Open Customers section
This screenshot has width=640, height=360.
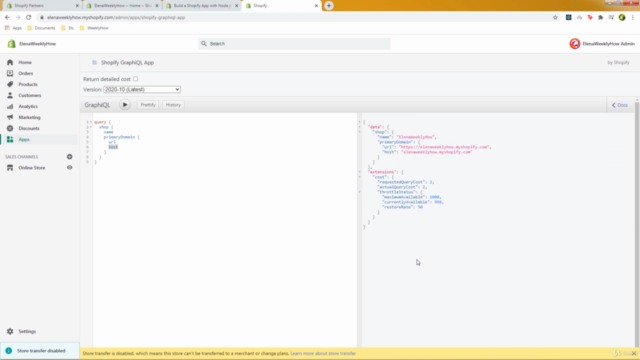tap(30, 96)
